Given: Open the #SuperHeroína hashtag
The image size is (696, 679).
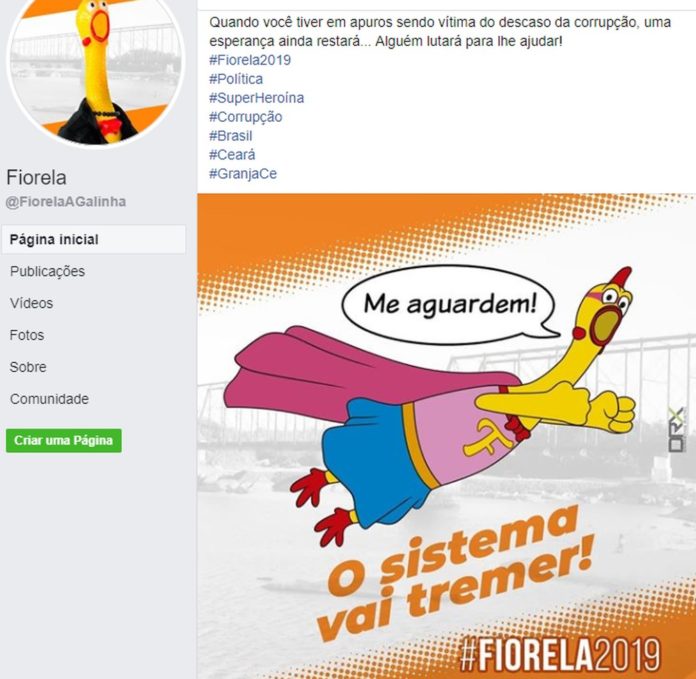Looking at the screenshot, I should pos(257,98).
